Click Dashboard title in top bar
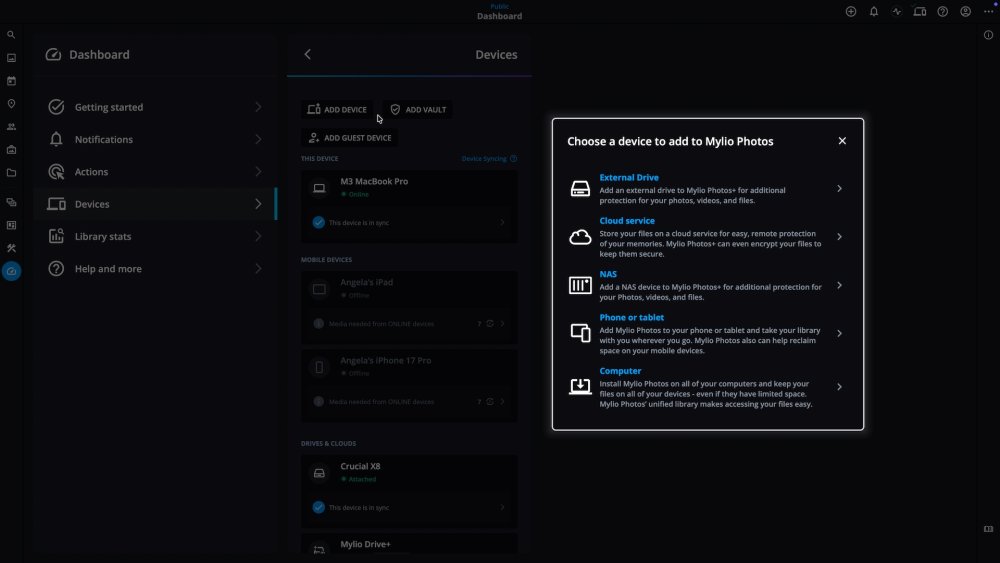 (x=499, y=16)
